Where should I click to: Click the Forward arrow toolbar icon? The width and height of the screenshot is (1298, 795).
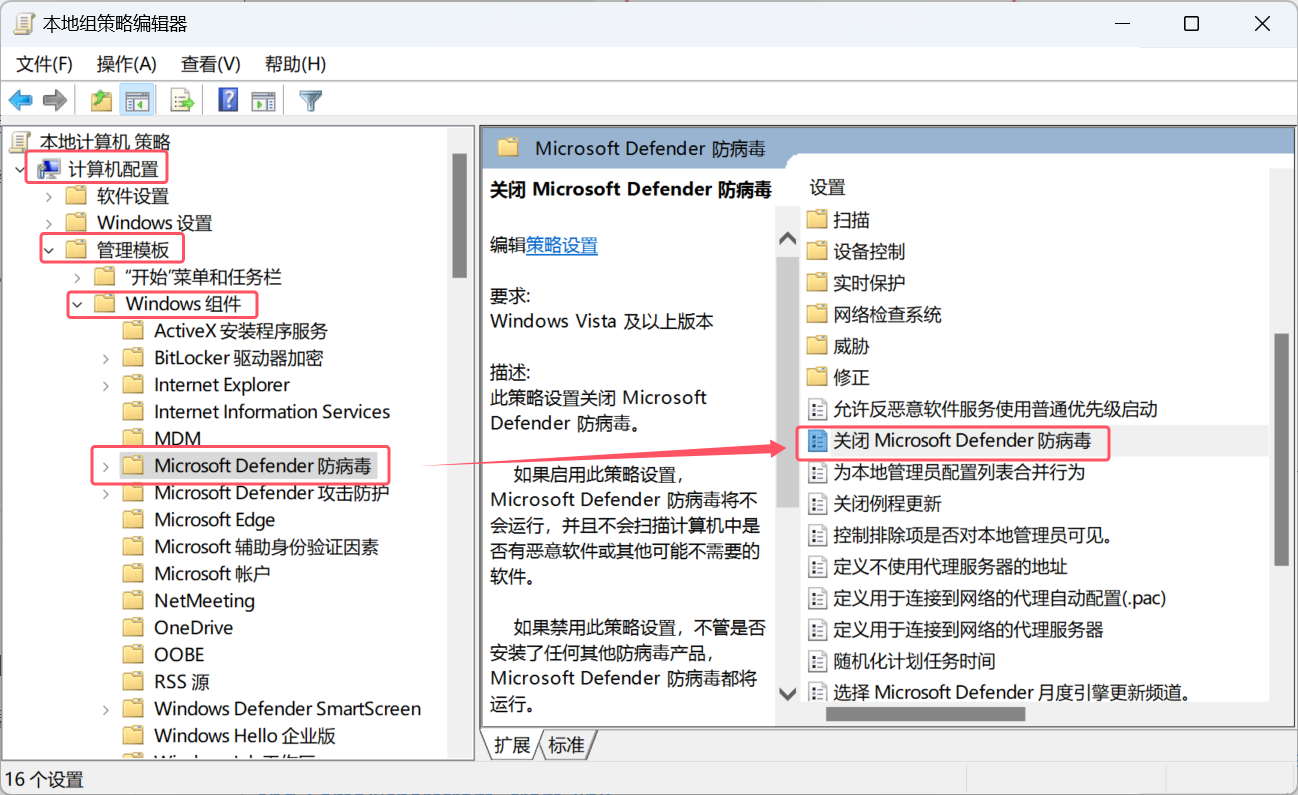click(x=55, y=100)
